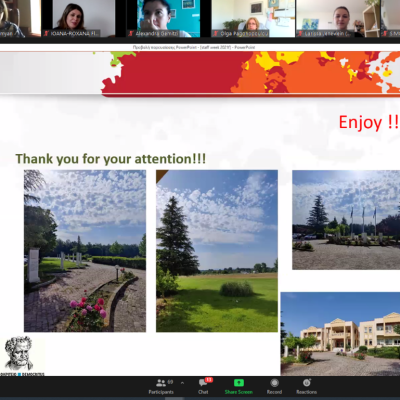Start recording with the Record icon
The width and height of the screenshot is (400, 400).
pos(274,383)
